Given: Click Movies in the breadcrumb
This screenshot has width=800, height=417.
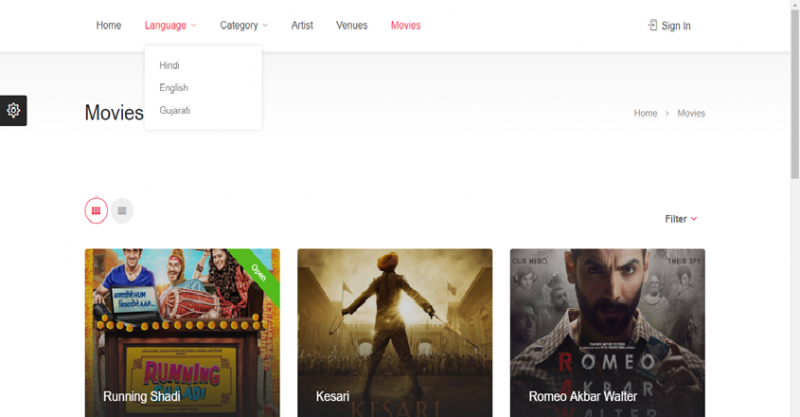Looking at the screenshot, I should 691,113.
